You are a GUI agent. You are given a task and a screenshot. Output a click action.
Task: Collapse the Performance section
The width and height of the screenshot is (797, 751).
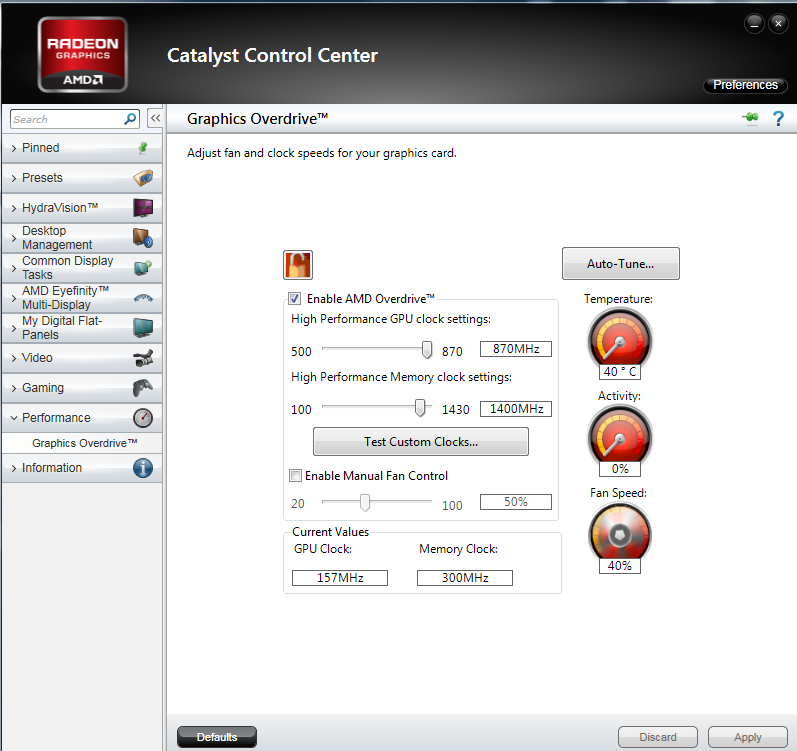click(x=80, y=418)
